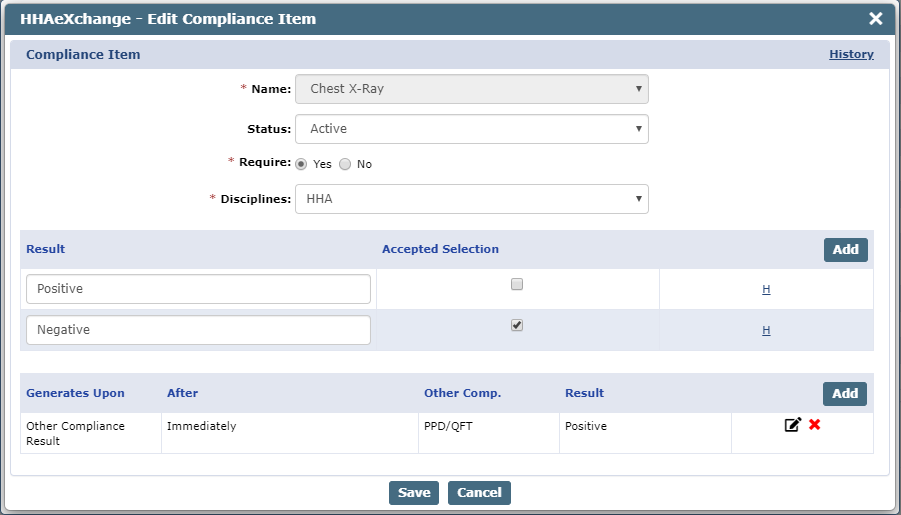Open the Disciplines dropdown showing HHA
Screen dimensions: 901x515
click(471, 199)
